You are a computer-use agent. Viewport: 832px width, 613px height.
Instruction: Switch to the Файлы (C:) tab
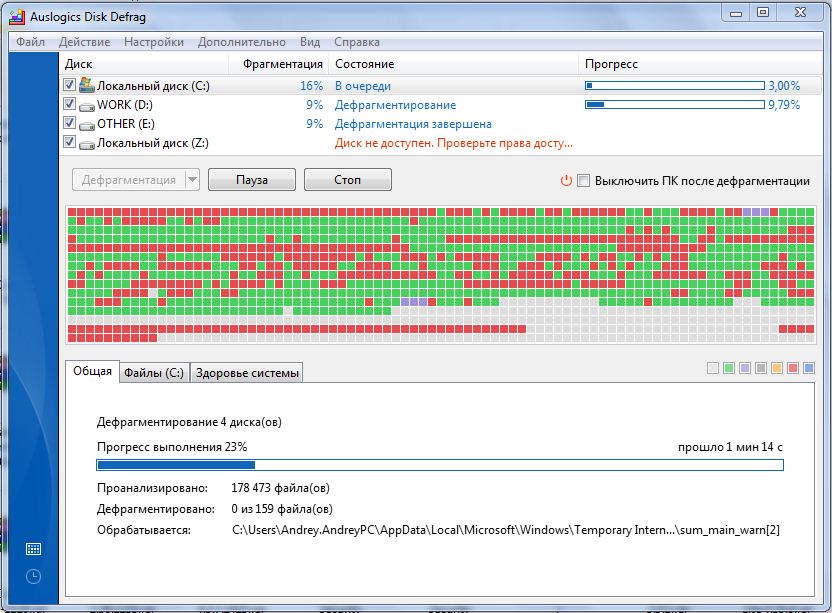pos(153,373)
